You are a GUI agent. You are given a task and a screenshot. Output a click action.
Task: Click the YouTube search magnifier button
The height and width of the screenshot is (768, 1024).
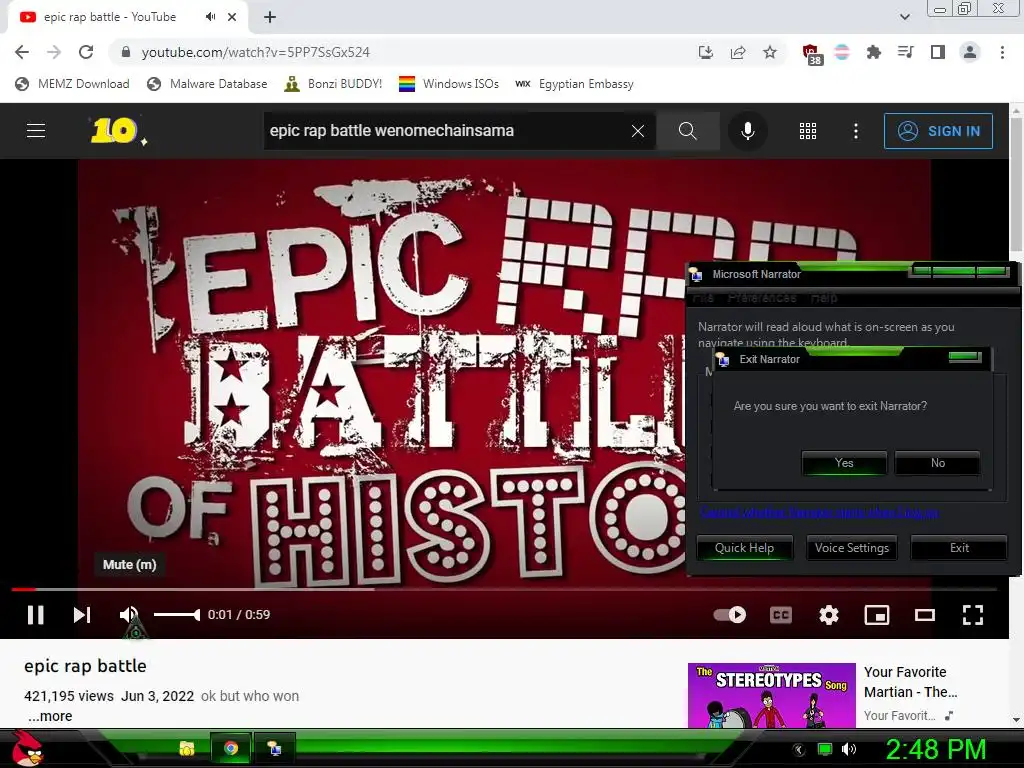[688, 131]
